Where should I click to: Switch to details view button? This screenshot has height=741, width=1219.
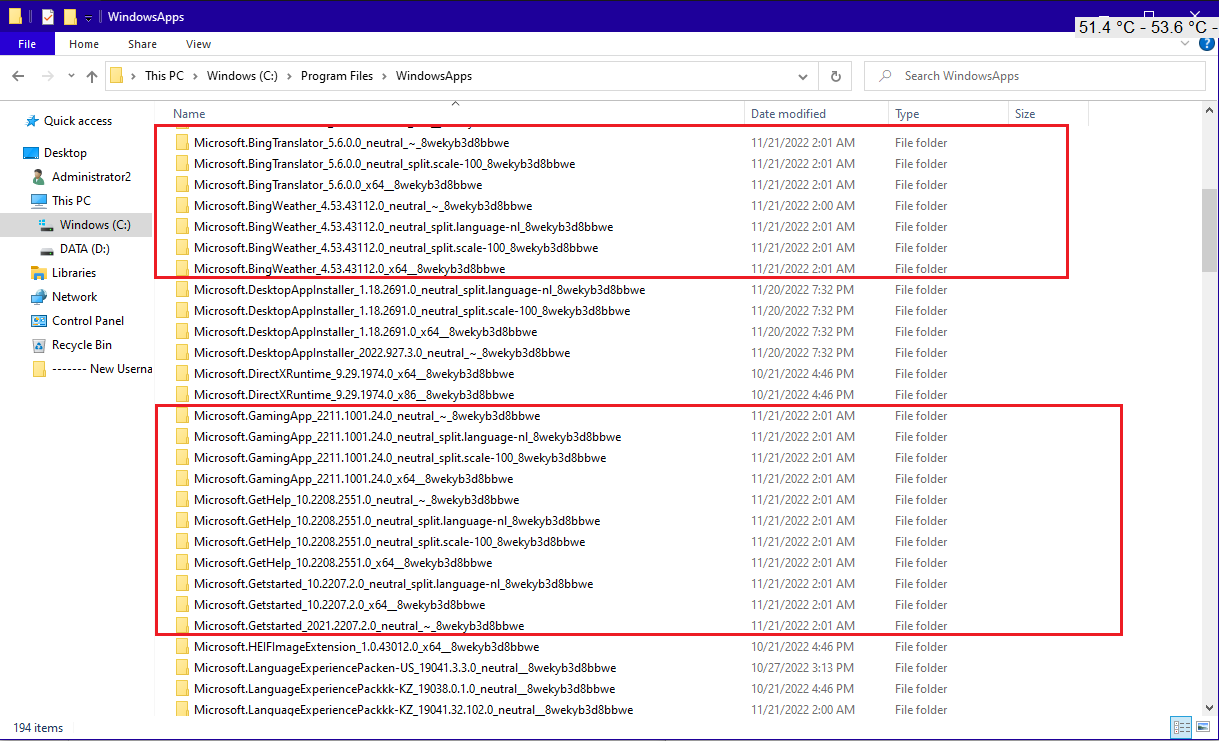[1181, 727]
